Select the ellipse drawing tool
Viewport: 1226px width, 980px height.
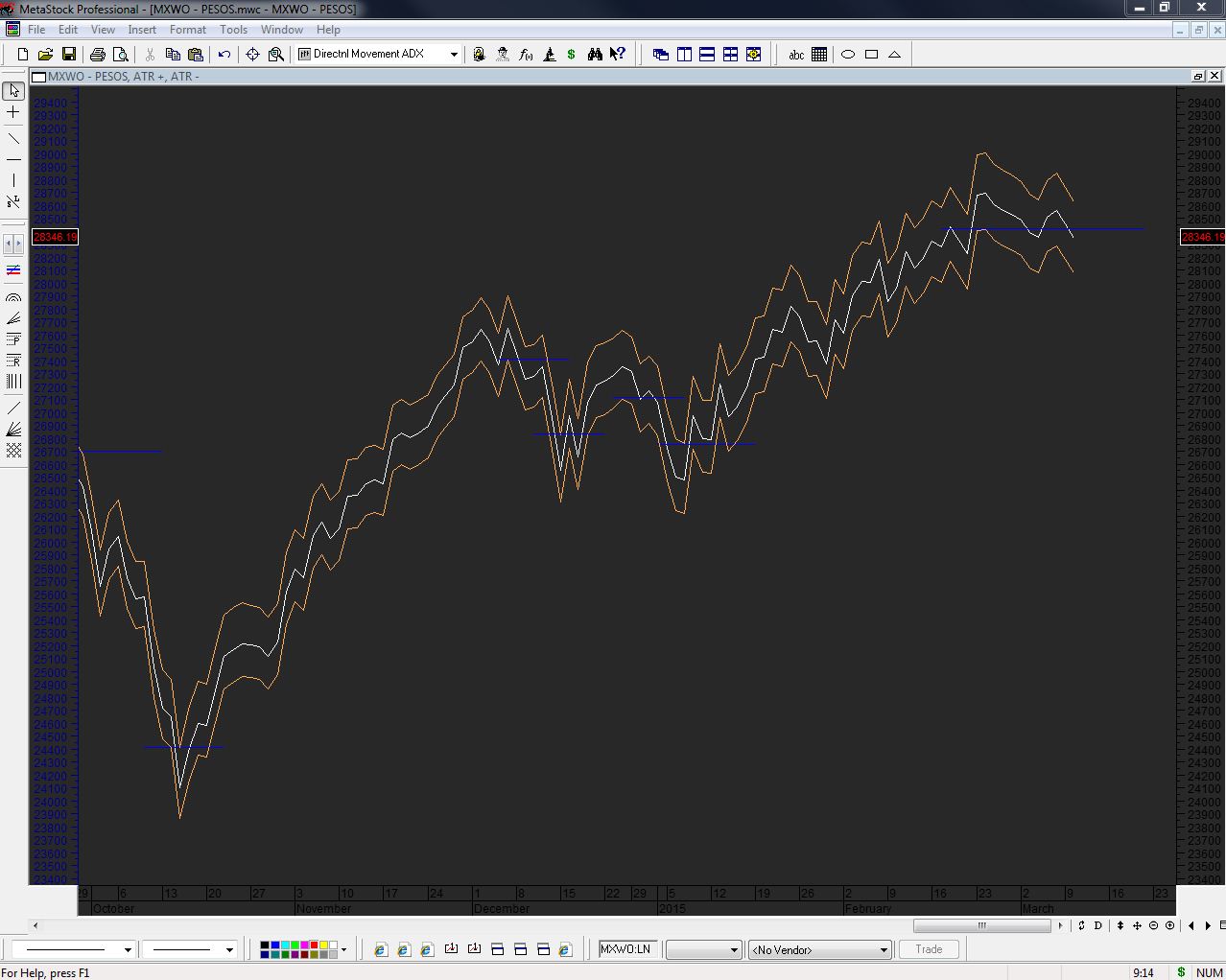(848, 55)
